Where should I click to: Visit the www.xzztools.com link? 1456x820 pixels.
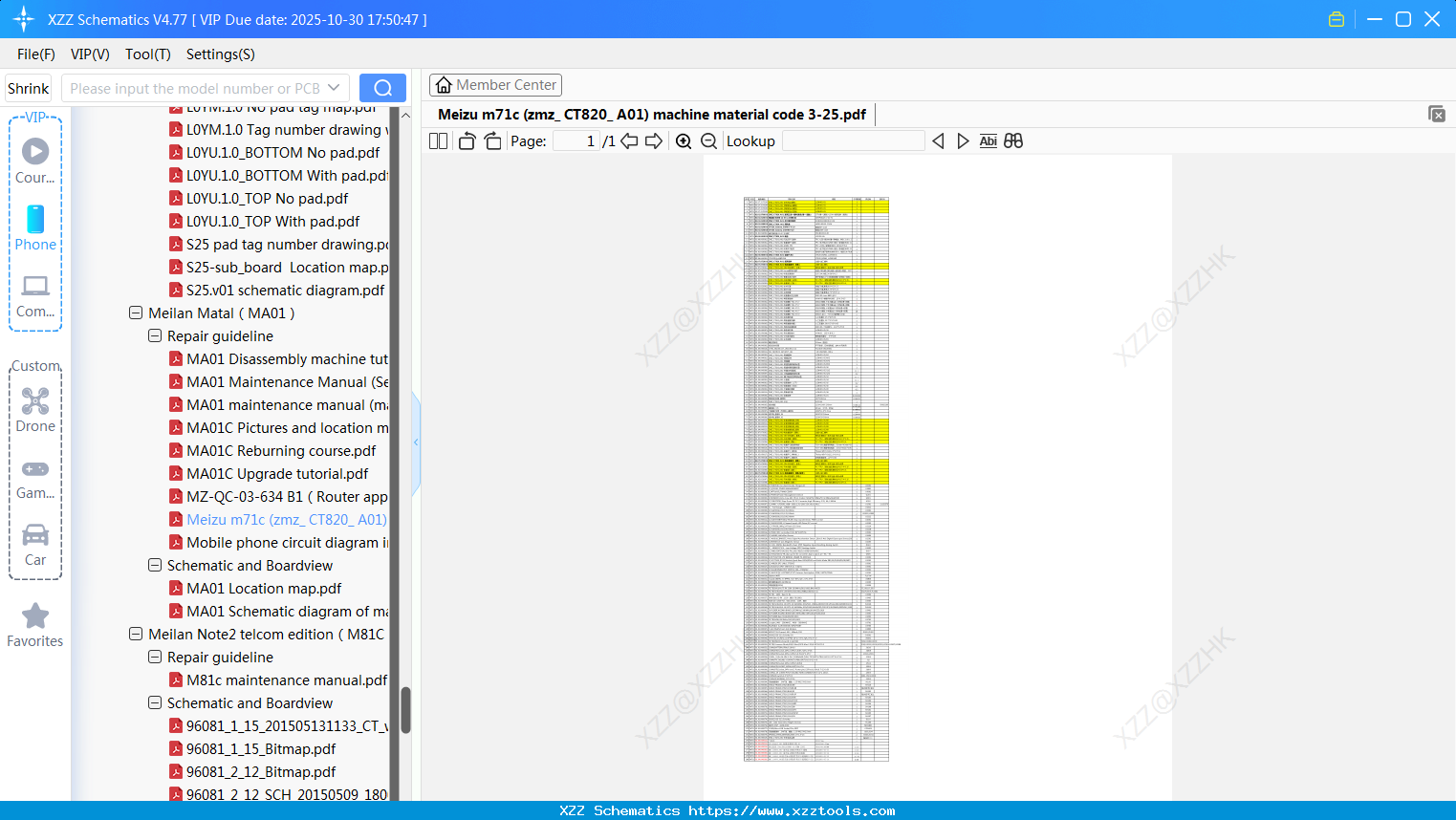pyautogui.click(x=792, y=810)
